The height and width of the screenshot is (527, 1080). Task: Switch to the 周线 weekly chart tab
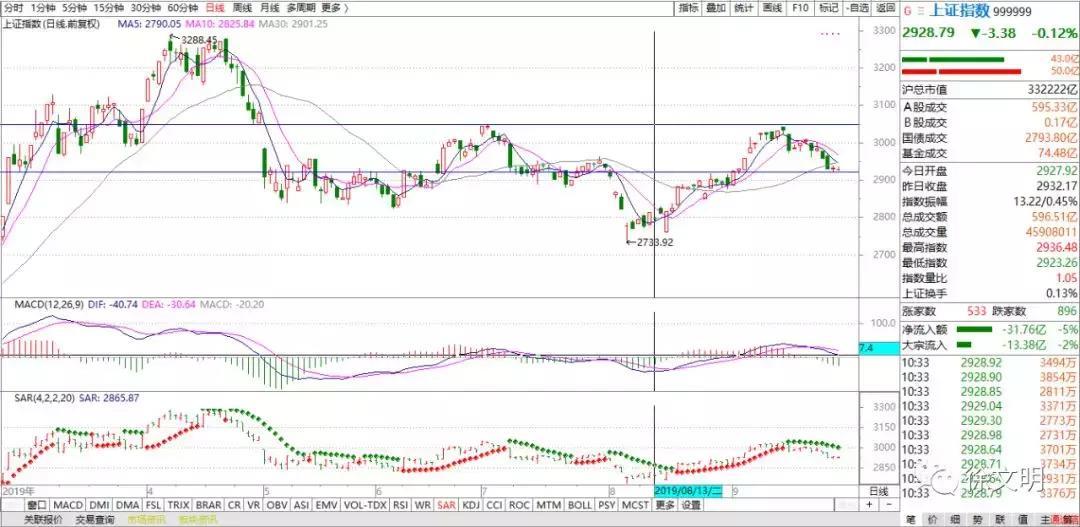(240, 7)
